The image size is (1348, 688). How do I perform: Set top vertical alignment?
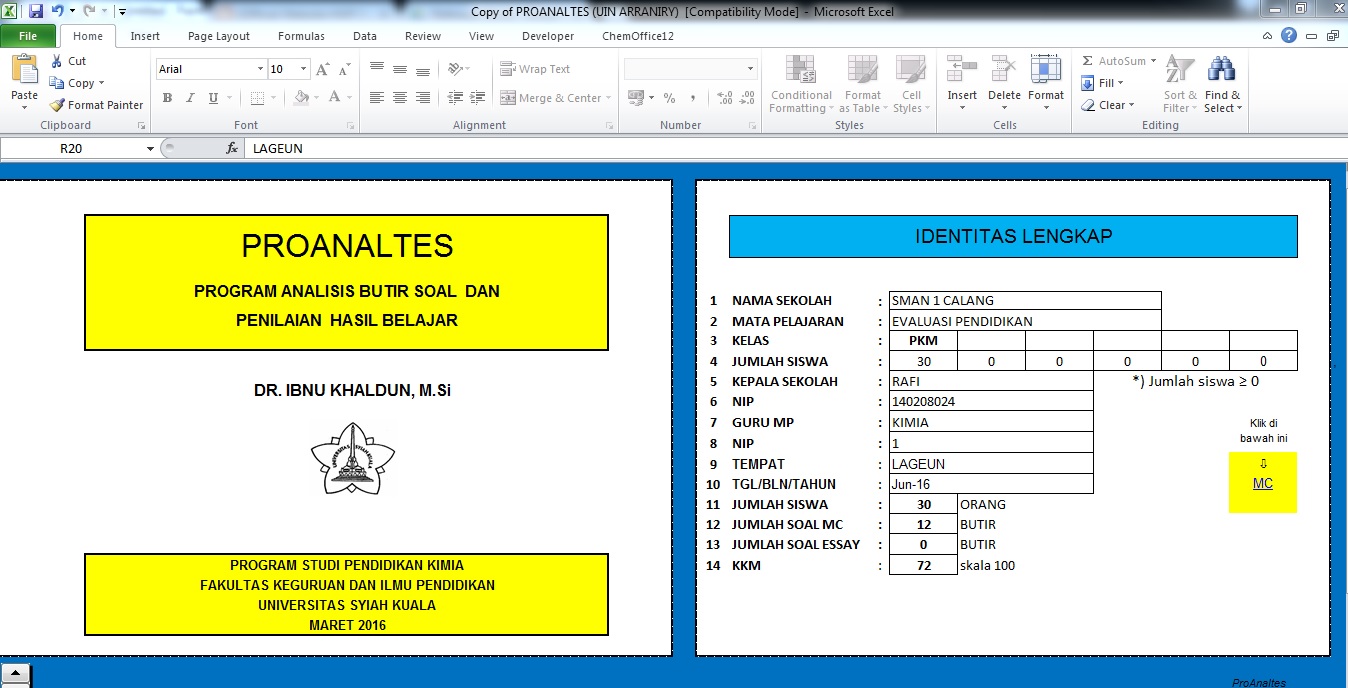[377, 69]
